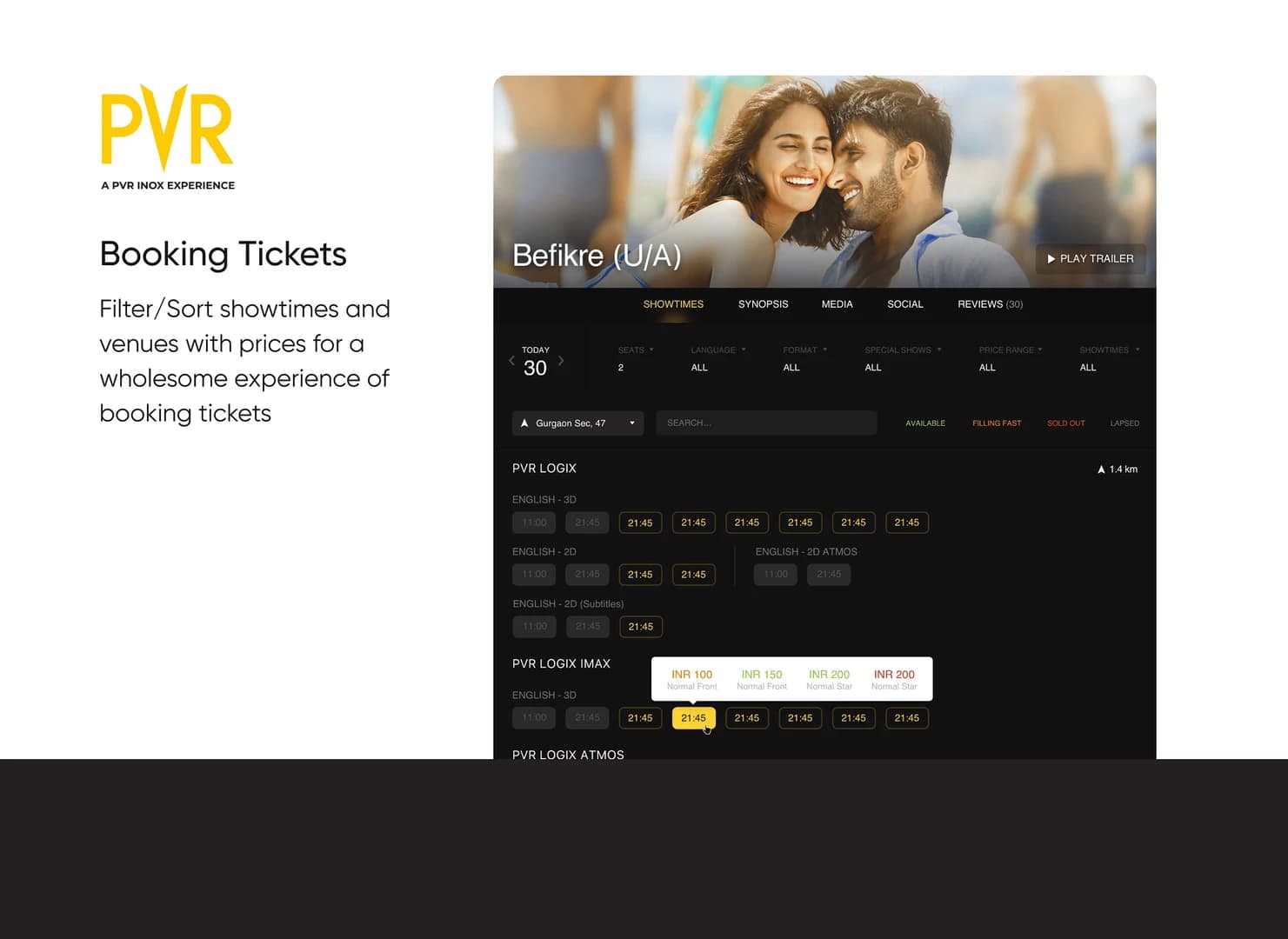Click last 21:45 showtime in PVR LOGIX IMAX row
The height and width of the screenshot is (939, 1288).
[906, 718]
